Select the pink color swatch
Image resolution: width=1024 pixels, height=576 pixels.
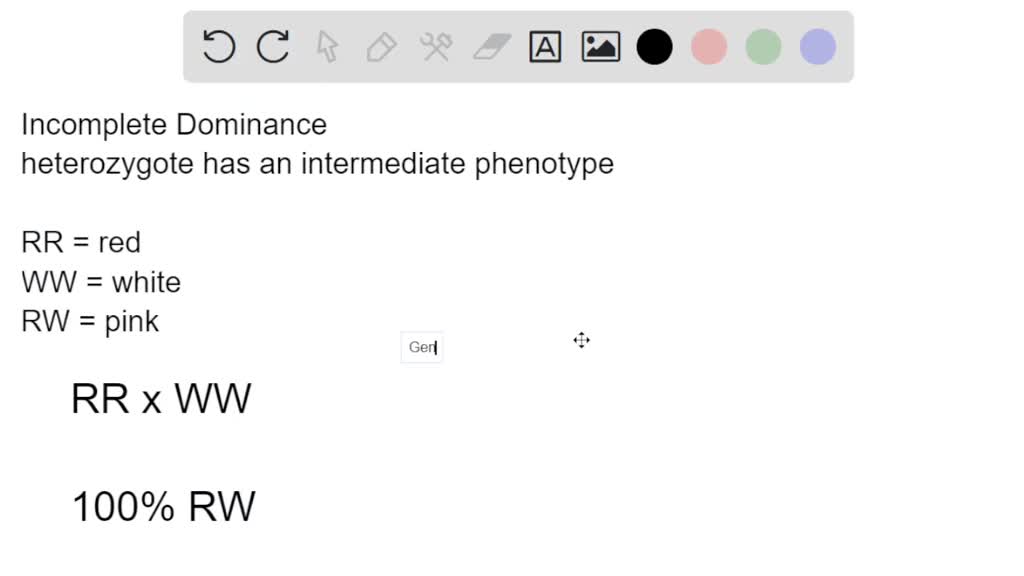pos(709,46)
